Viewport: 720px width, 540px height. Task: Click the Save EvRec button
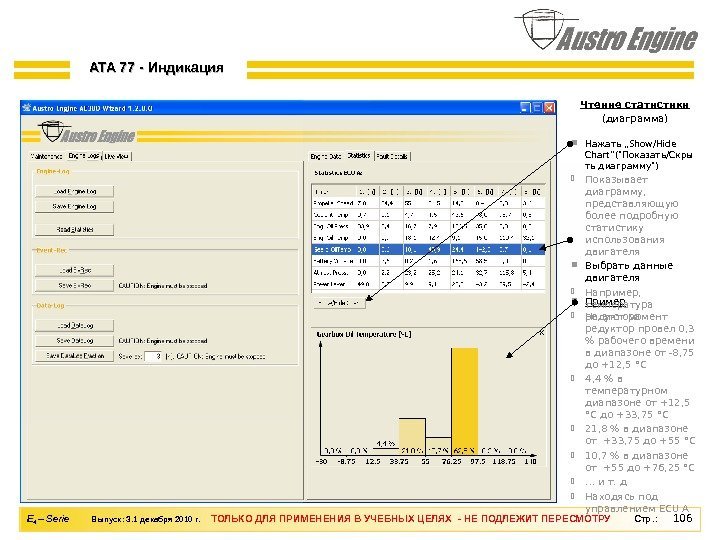coord(74,285)
